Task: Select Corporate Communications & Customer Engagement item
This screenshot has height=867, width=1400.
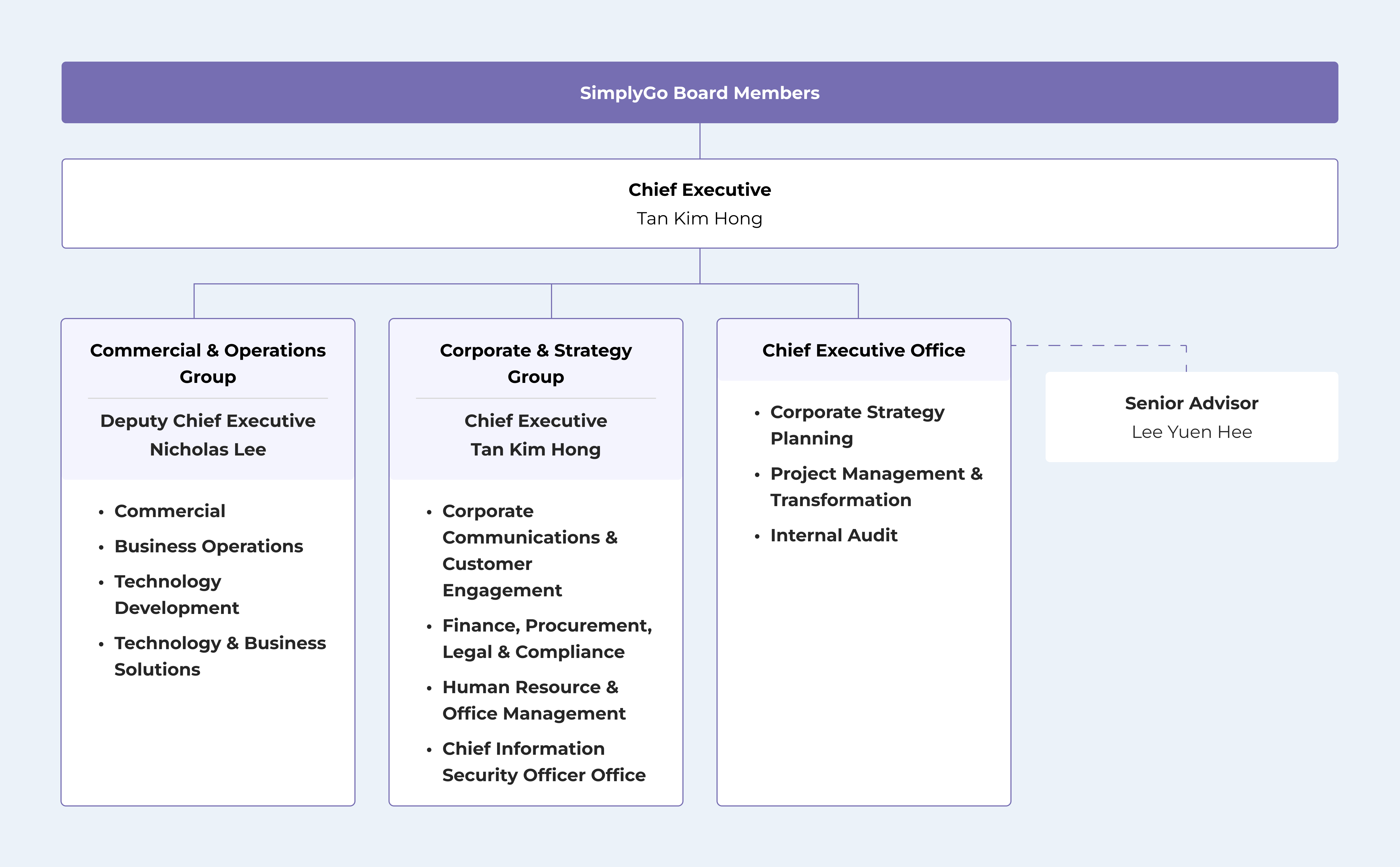Action: [x=530, y=550]
